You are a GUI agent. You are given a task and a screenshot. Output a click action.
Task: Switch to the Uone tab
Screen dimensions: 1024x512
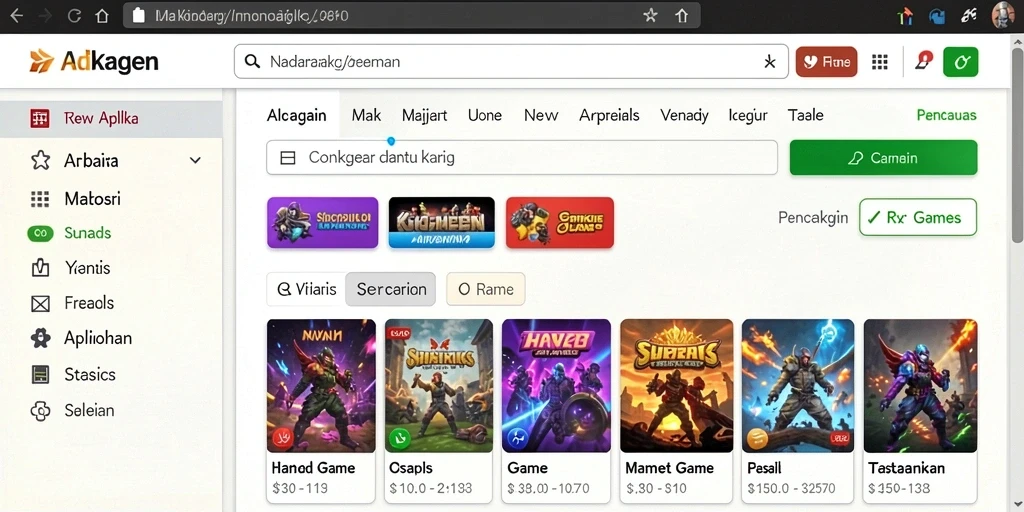click(x=485, y=116)
